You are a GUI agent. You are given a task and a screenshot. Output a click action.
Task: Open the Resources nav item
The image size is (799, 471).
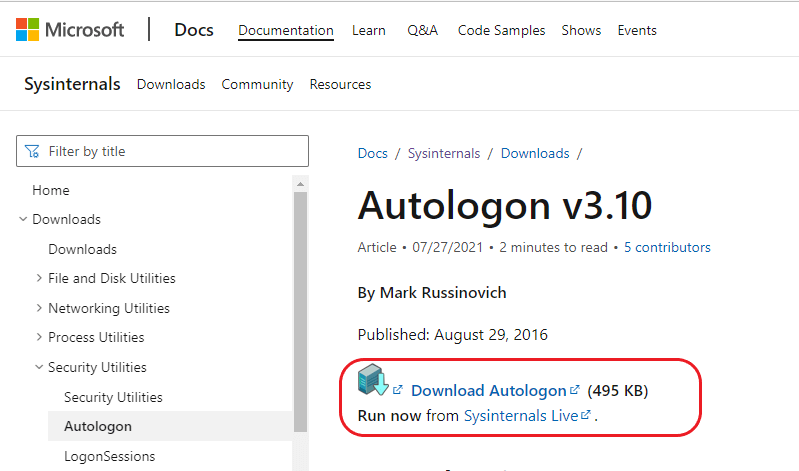click(340, 84)
